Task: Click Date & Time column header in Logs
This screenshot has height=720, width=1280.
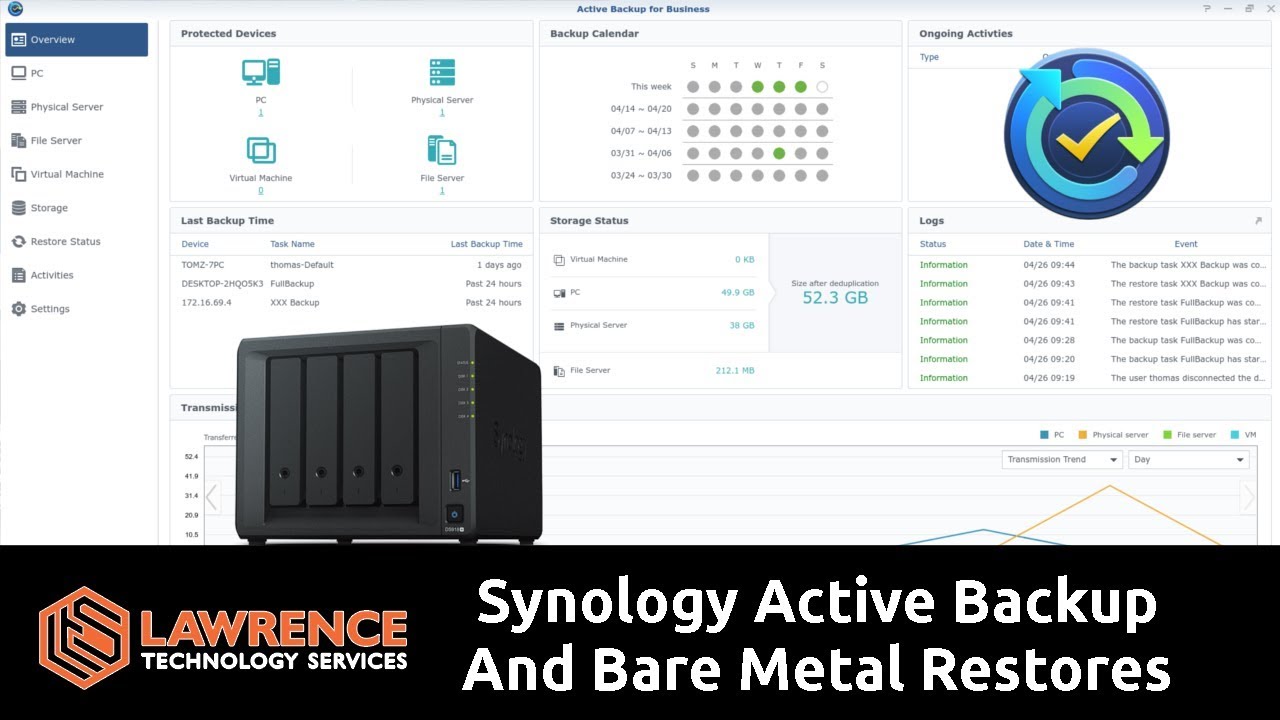Action: [1048, 244]
